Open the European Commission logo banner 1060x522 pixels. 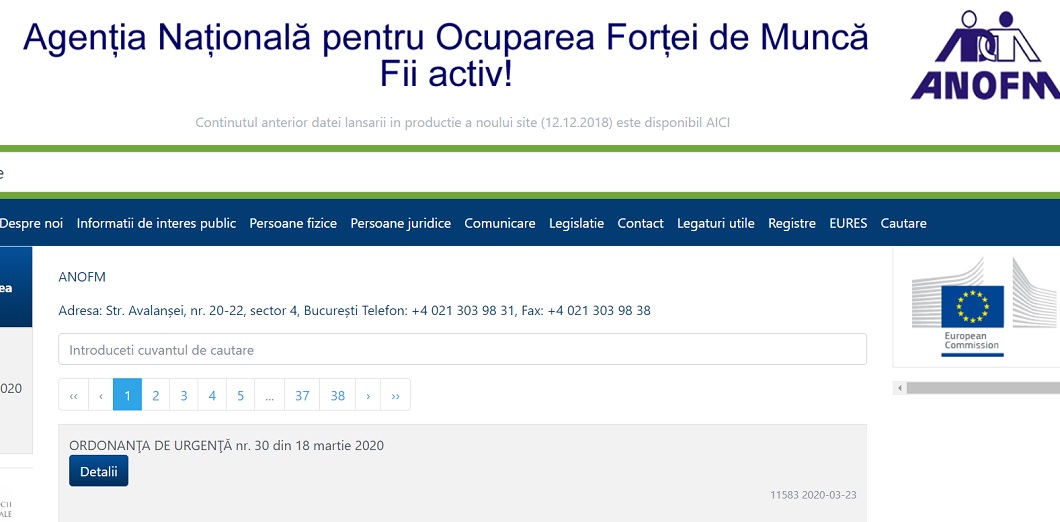coord(984,306)
